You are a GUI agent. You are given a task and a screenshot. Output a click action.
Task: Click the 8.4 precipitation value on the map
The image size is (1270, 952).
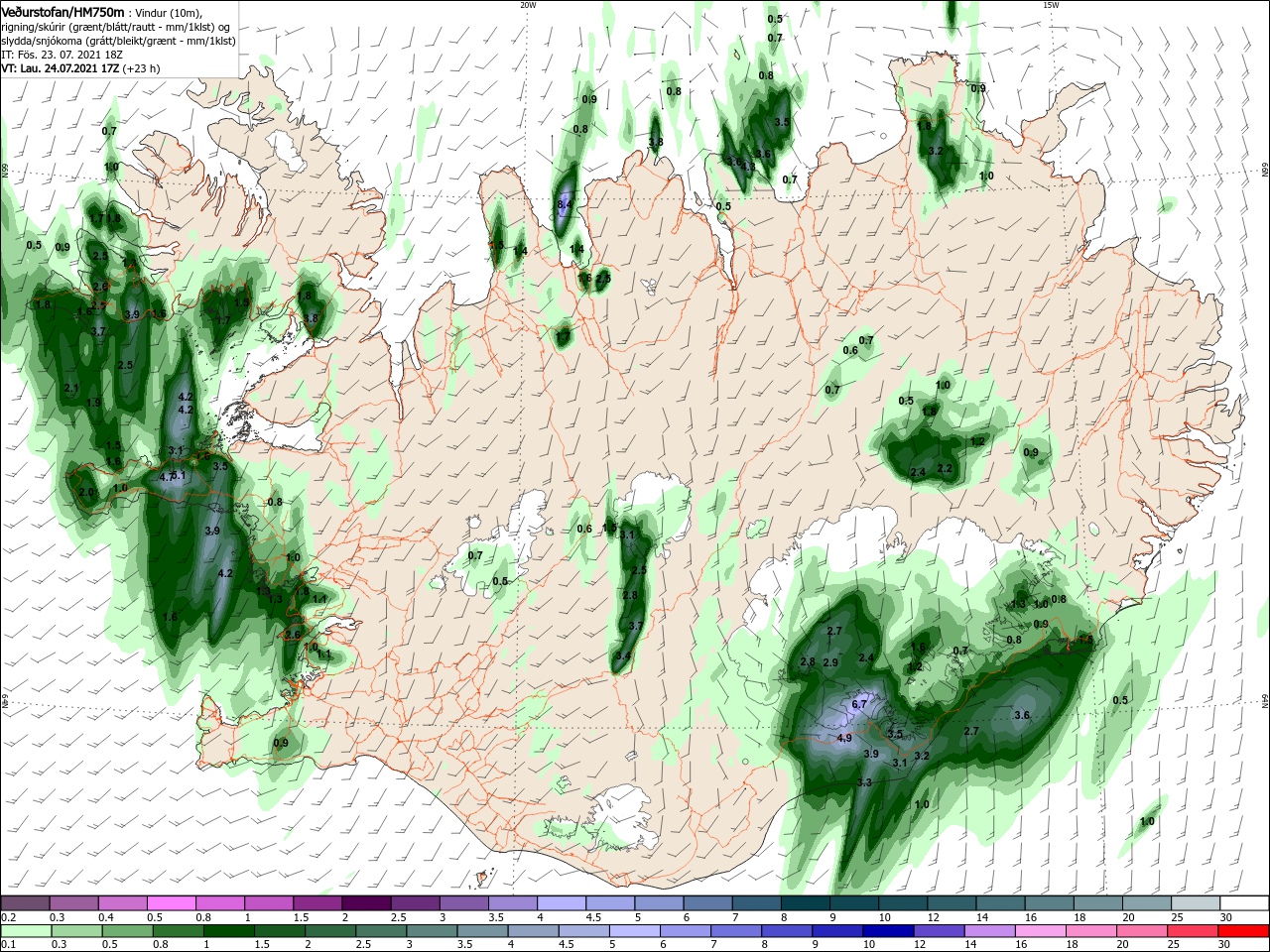(x=566, y=204)
